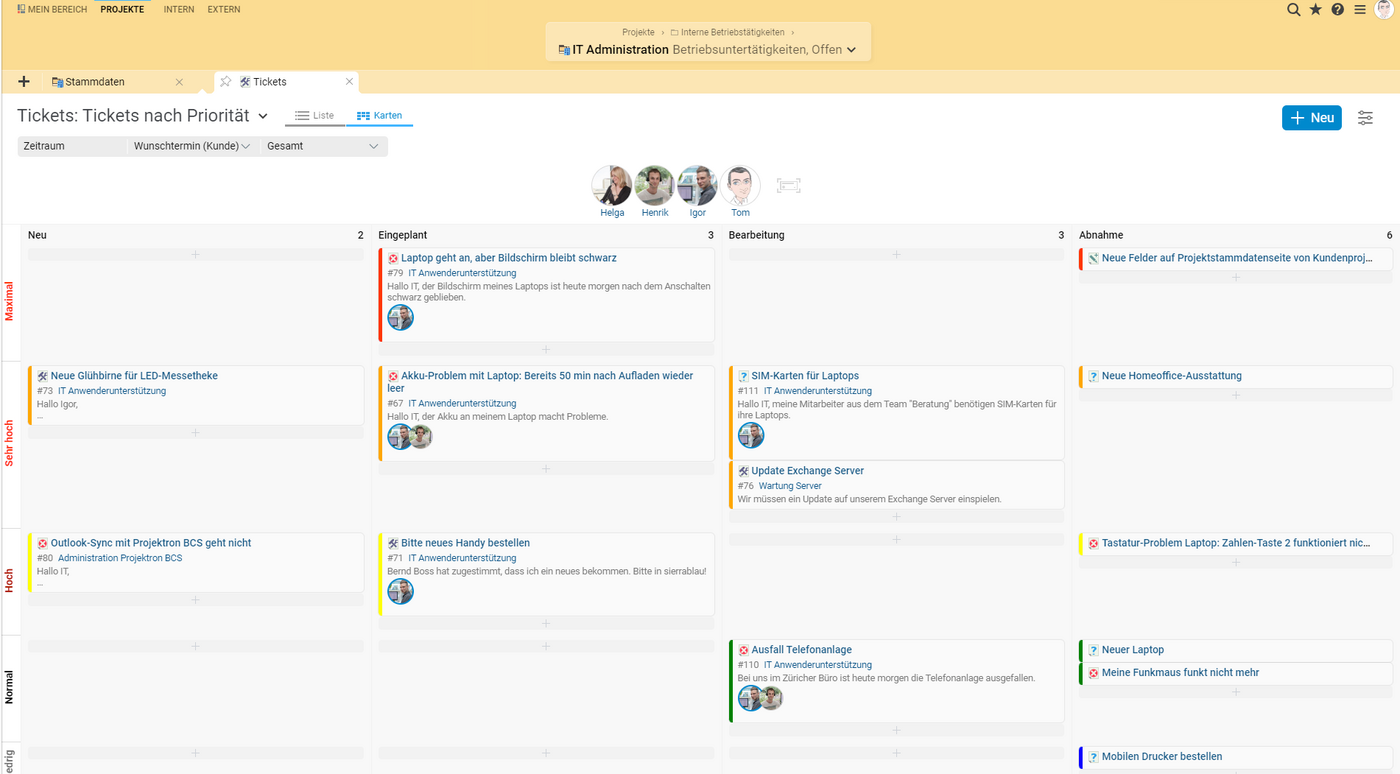Viewport: 1400px width, 774px height.
Task: Close the Tickets tab
Action: [349, 82]
